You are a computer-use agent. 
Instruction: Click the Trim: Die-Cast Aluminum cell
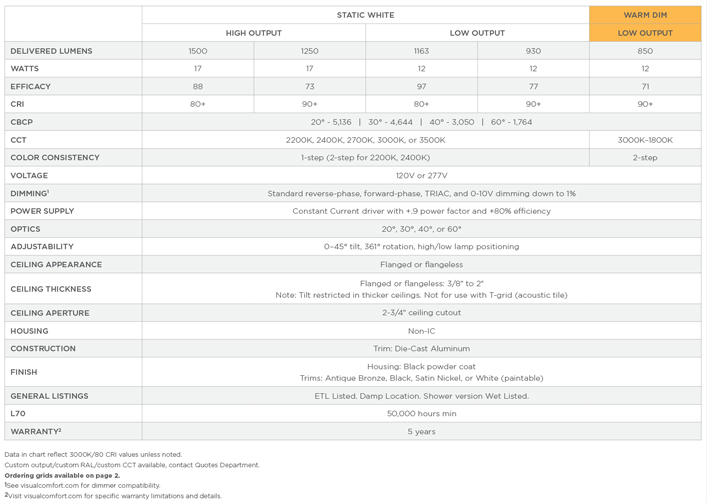[x=421, y=349]
